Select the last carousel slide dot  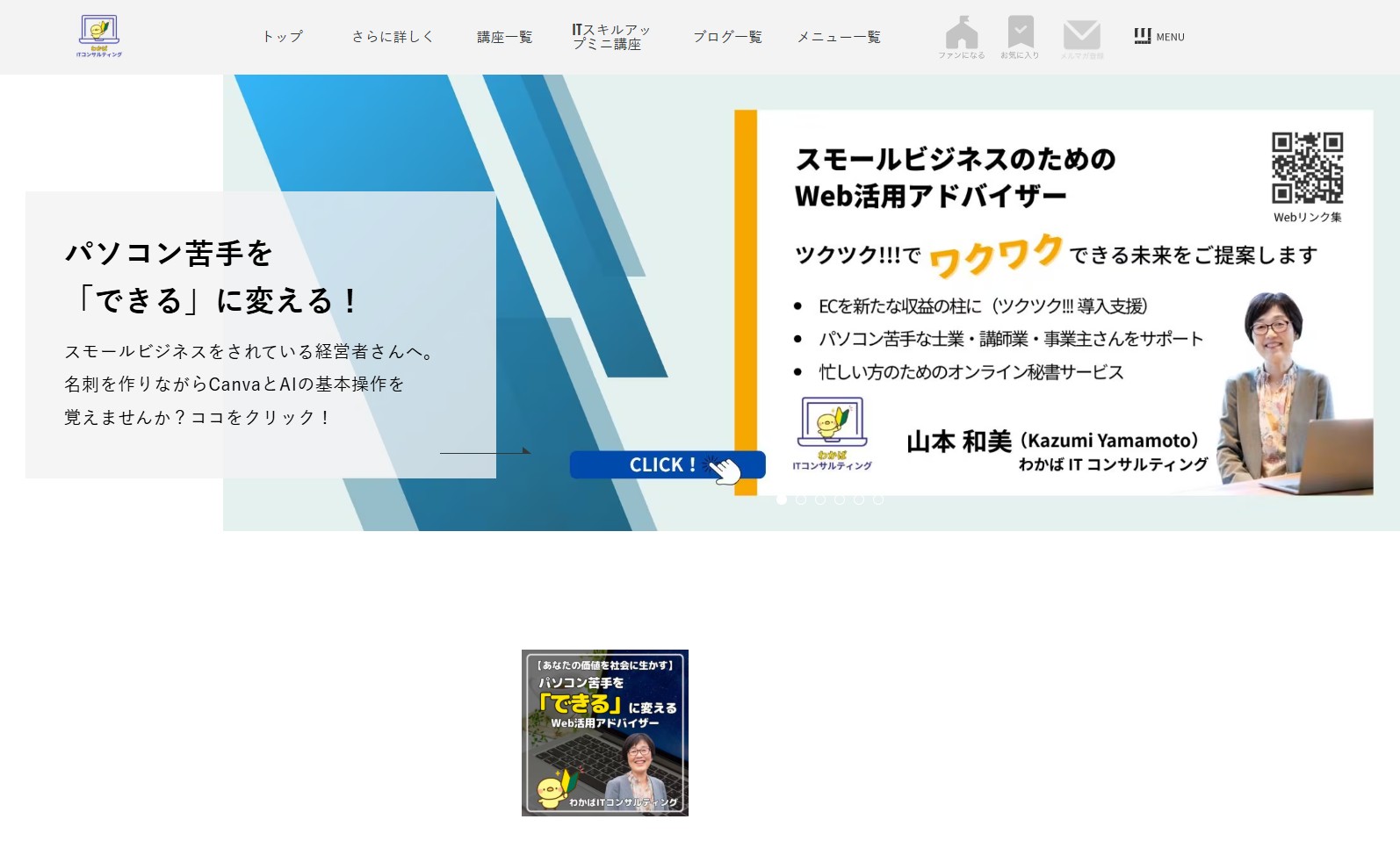pyautogui.click(x=878, y=499)
